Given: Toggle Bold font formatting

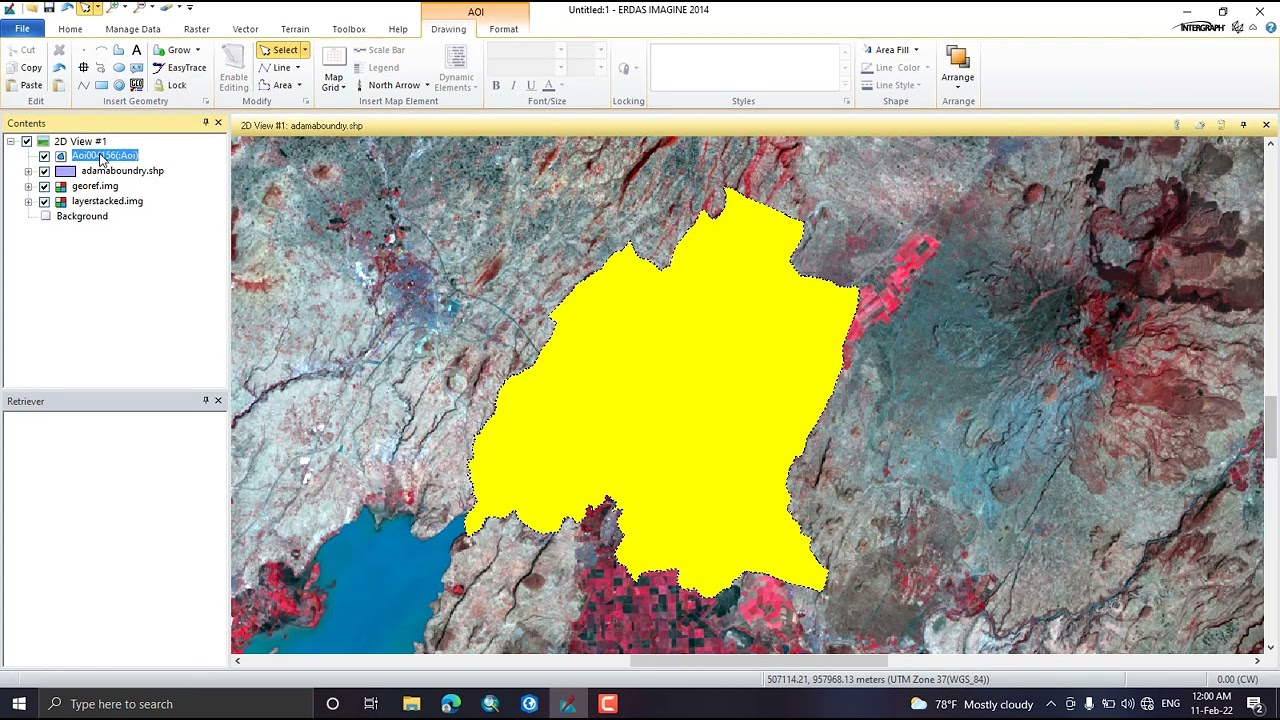Looking at the screenshot, I should (x=496, y=85).
